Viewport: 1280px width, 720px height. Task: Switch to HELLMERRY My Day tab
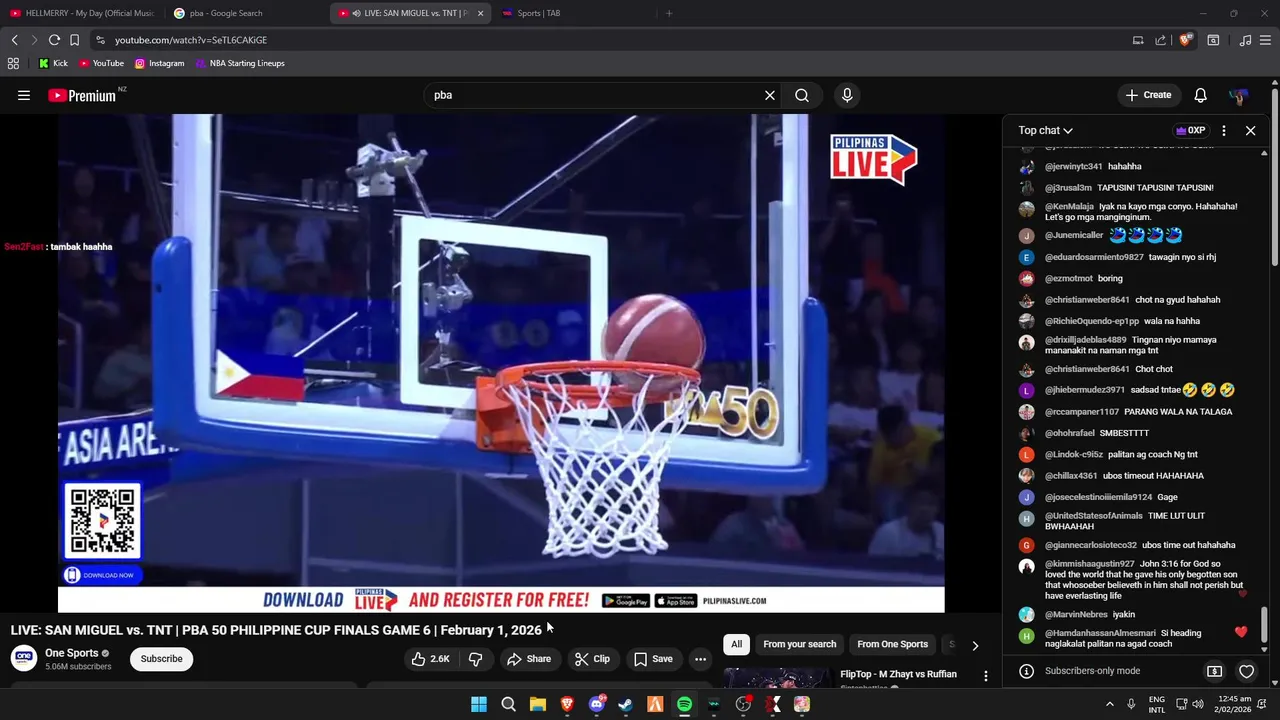click(82, 13)
